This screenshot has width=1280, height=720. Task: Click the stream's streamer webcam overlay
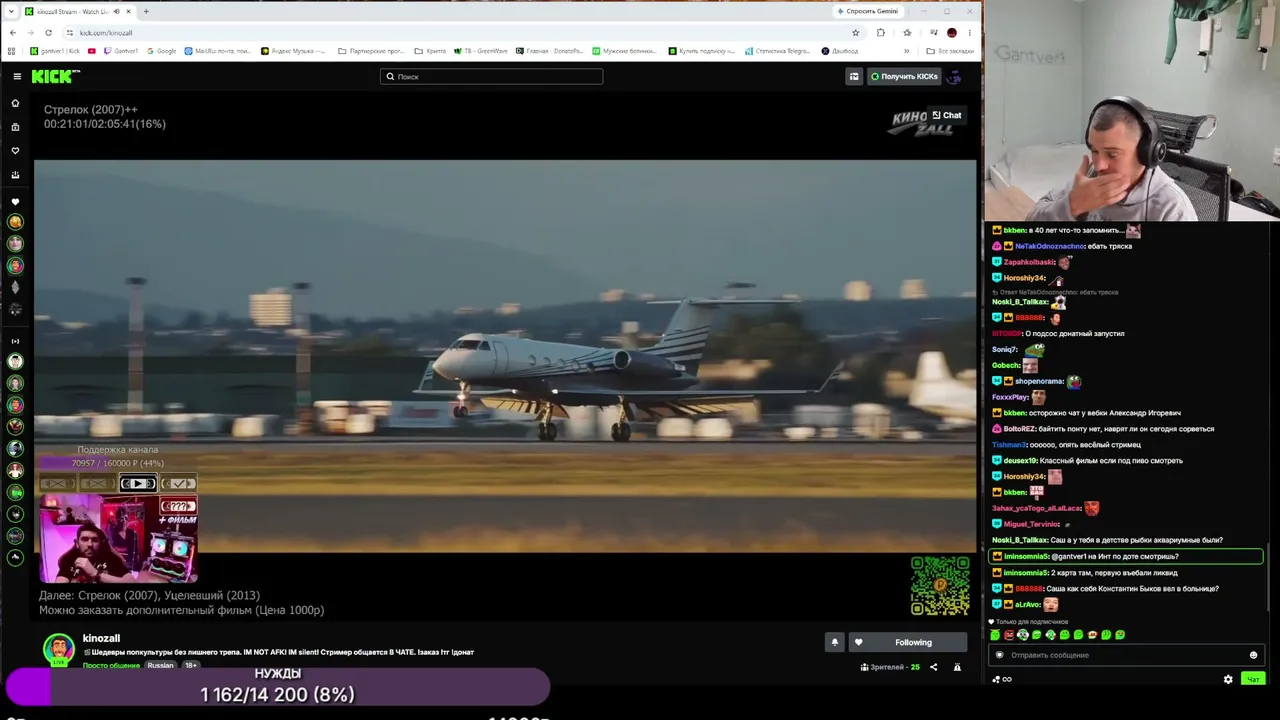pos(118,538)
